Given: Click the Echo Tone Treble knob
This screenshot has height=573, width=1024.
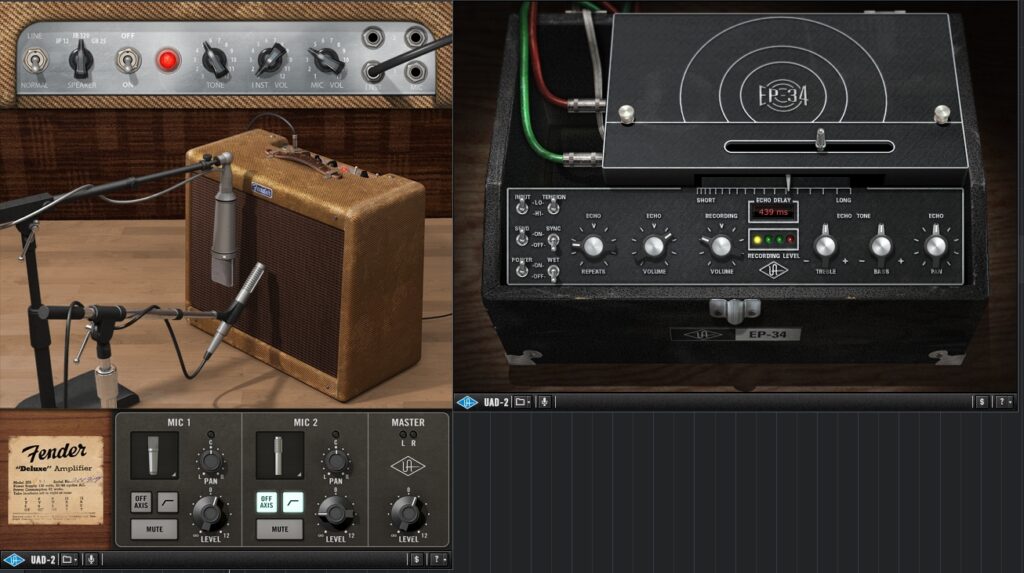Looking at the screenshot, I should [825, 246].
